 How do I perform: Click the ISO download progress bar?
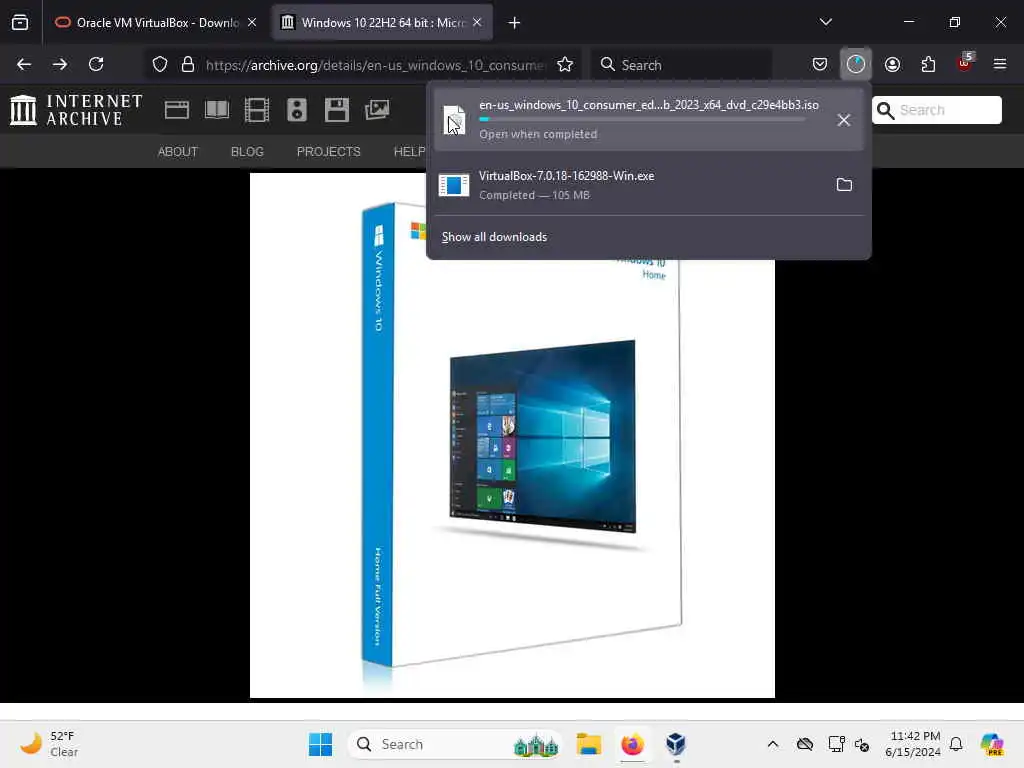click(642, 120)
